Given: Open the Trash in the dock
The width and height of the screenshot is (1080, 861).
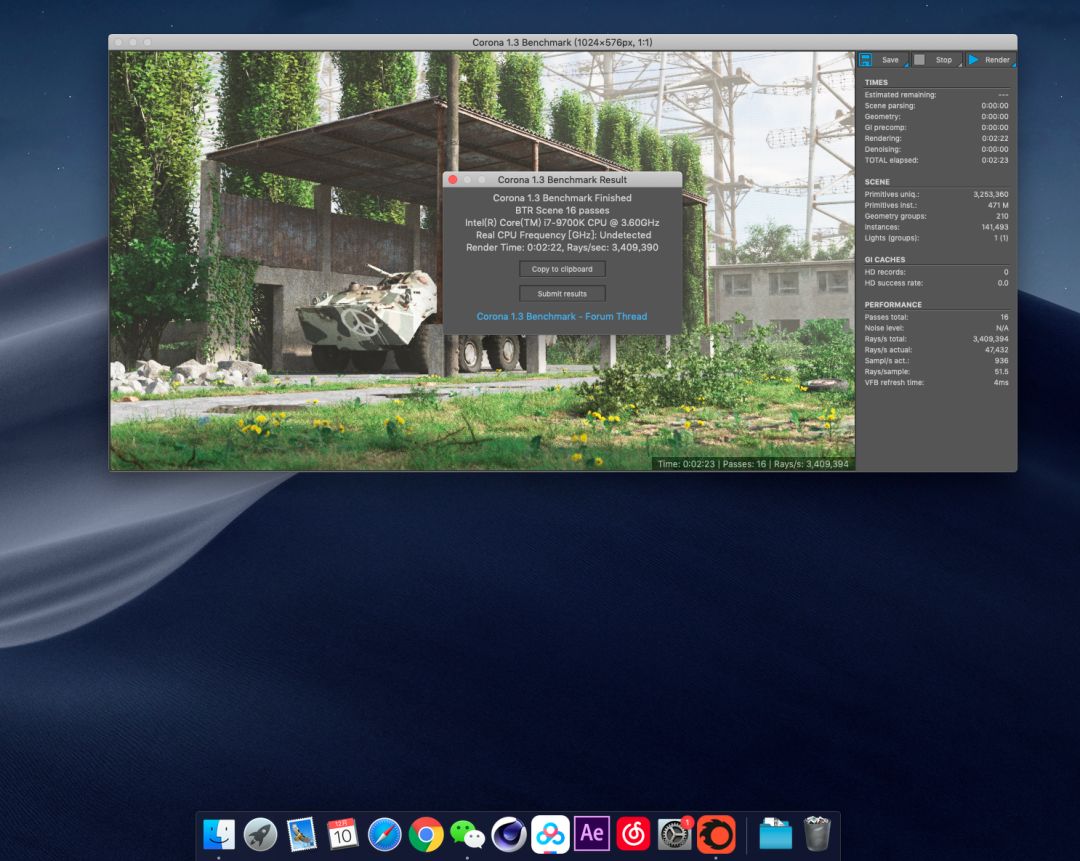Looking at the screenshot, I should point(817,833).
